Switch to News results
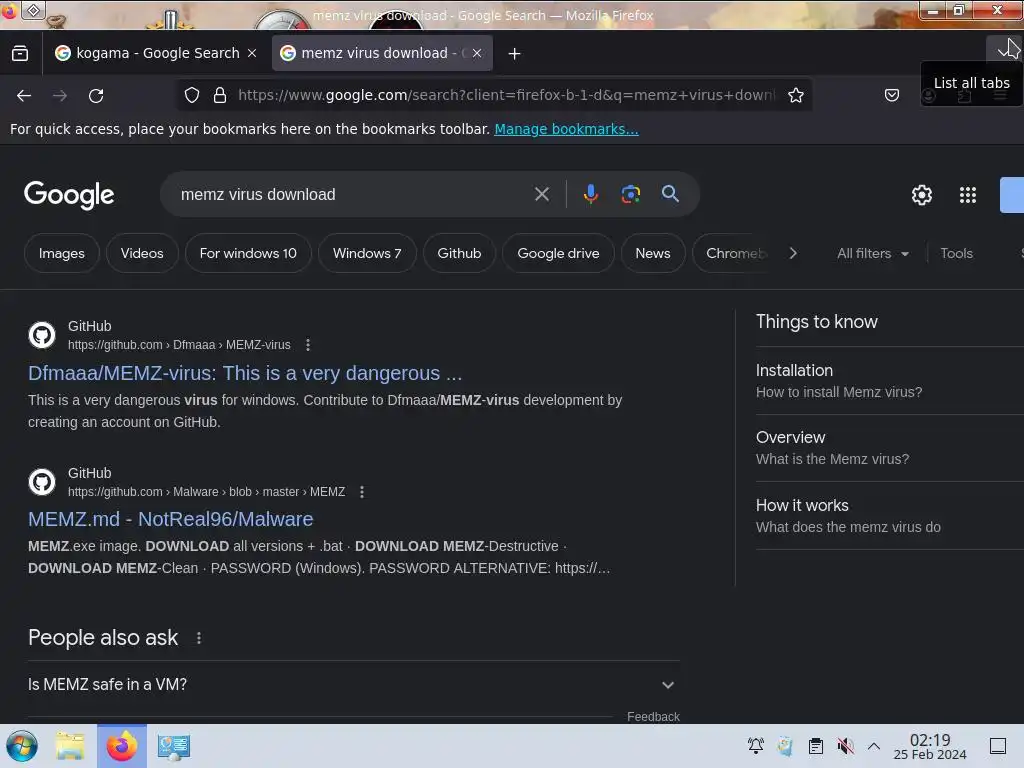The image size is (1024, 768). click(653, 253)
